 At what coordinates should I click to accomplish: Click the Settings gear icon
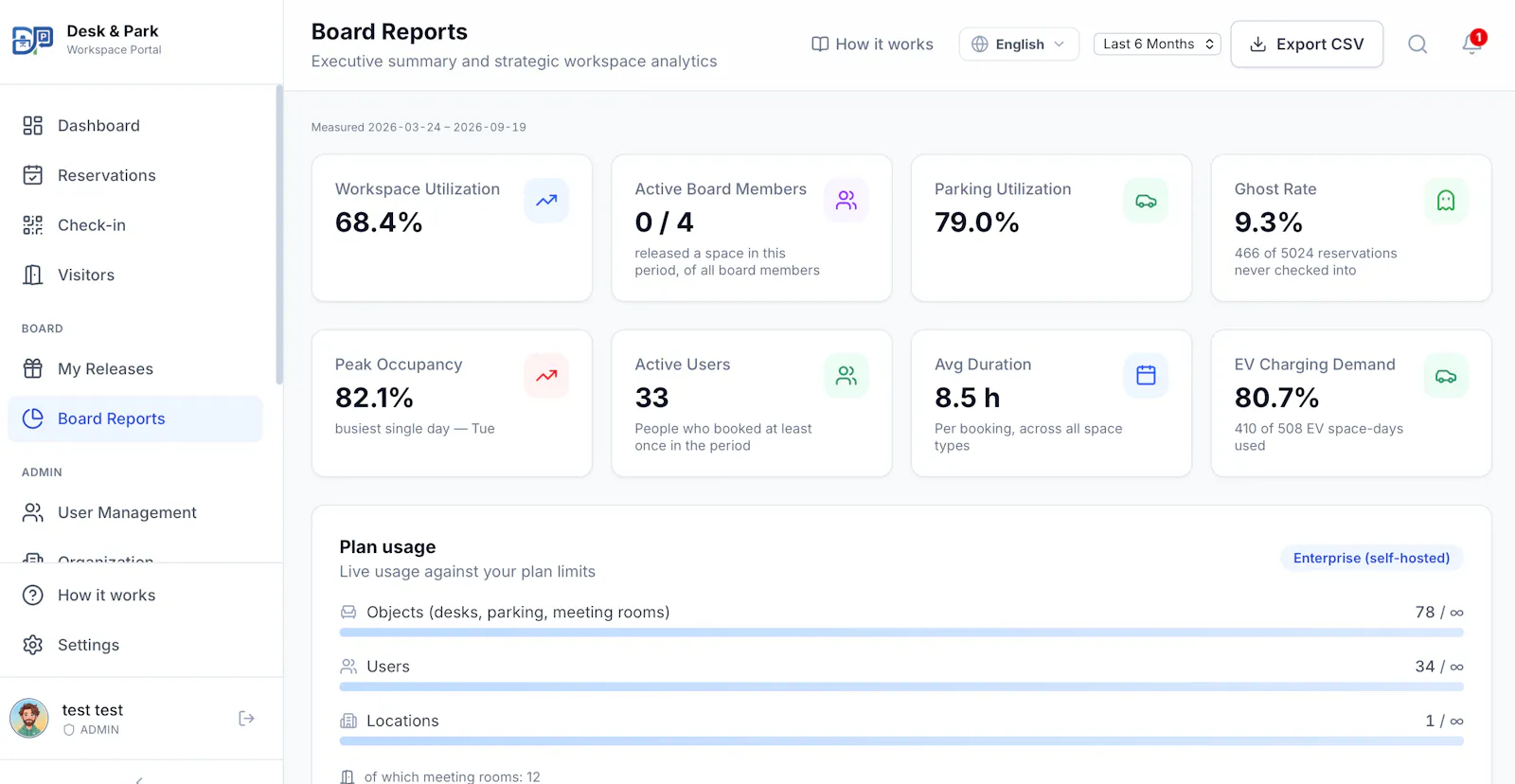point(33,645)
